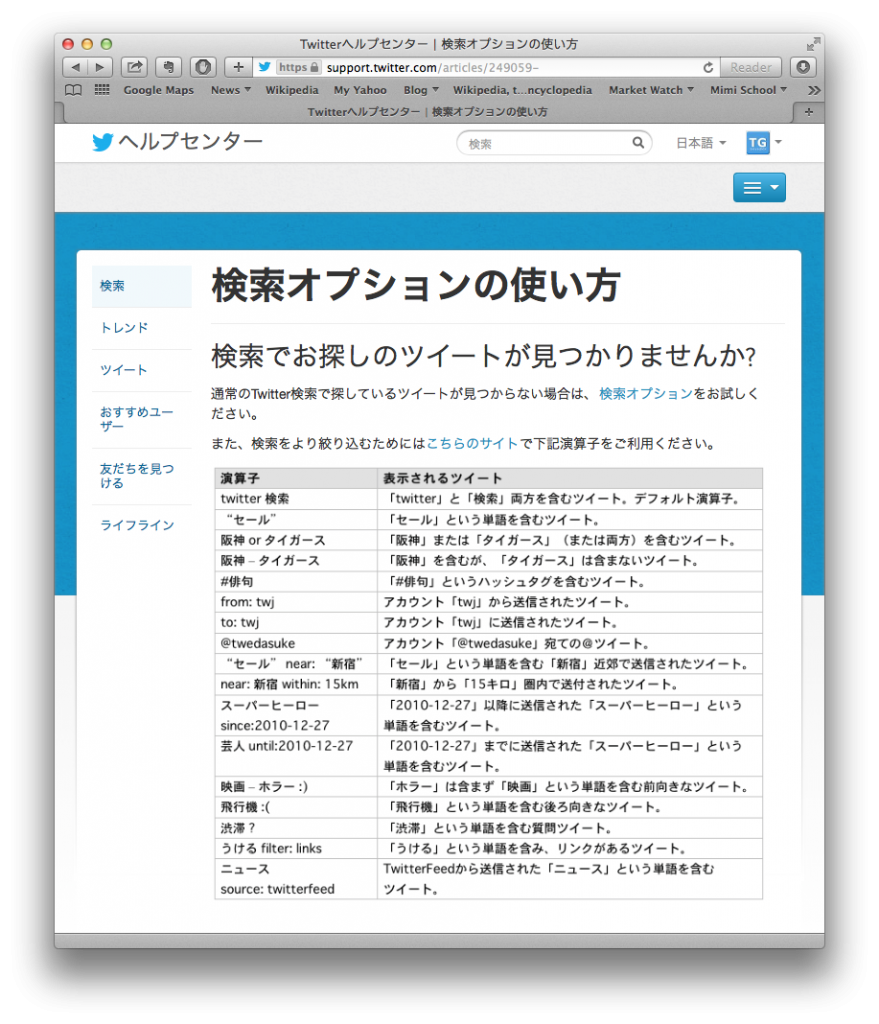This screenshot has width=879, height=1024.
Task: Click the 芸人 until:2010-12-27 cell
Action: point(296,756)
